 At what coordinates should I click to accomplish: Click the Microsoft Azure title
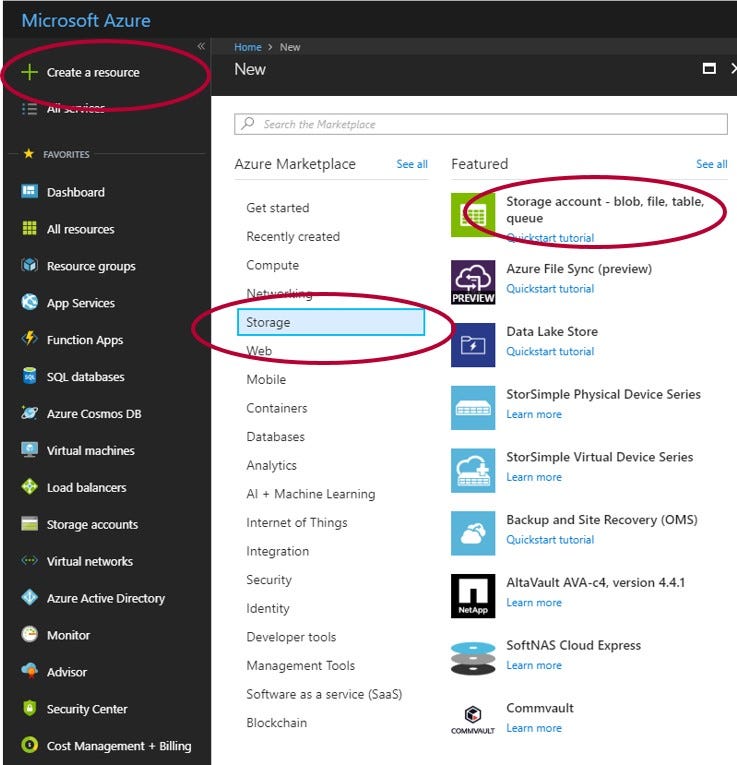[86, 20]
